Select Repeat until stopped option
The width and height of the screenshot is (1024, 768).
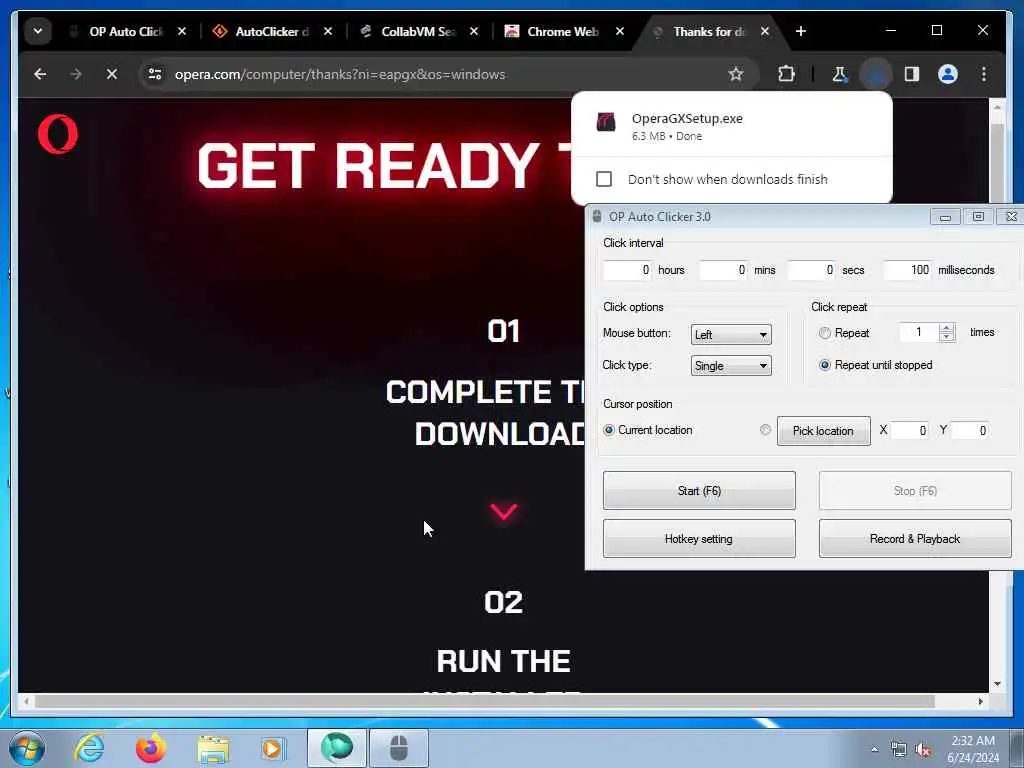pos(825,365)
